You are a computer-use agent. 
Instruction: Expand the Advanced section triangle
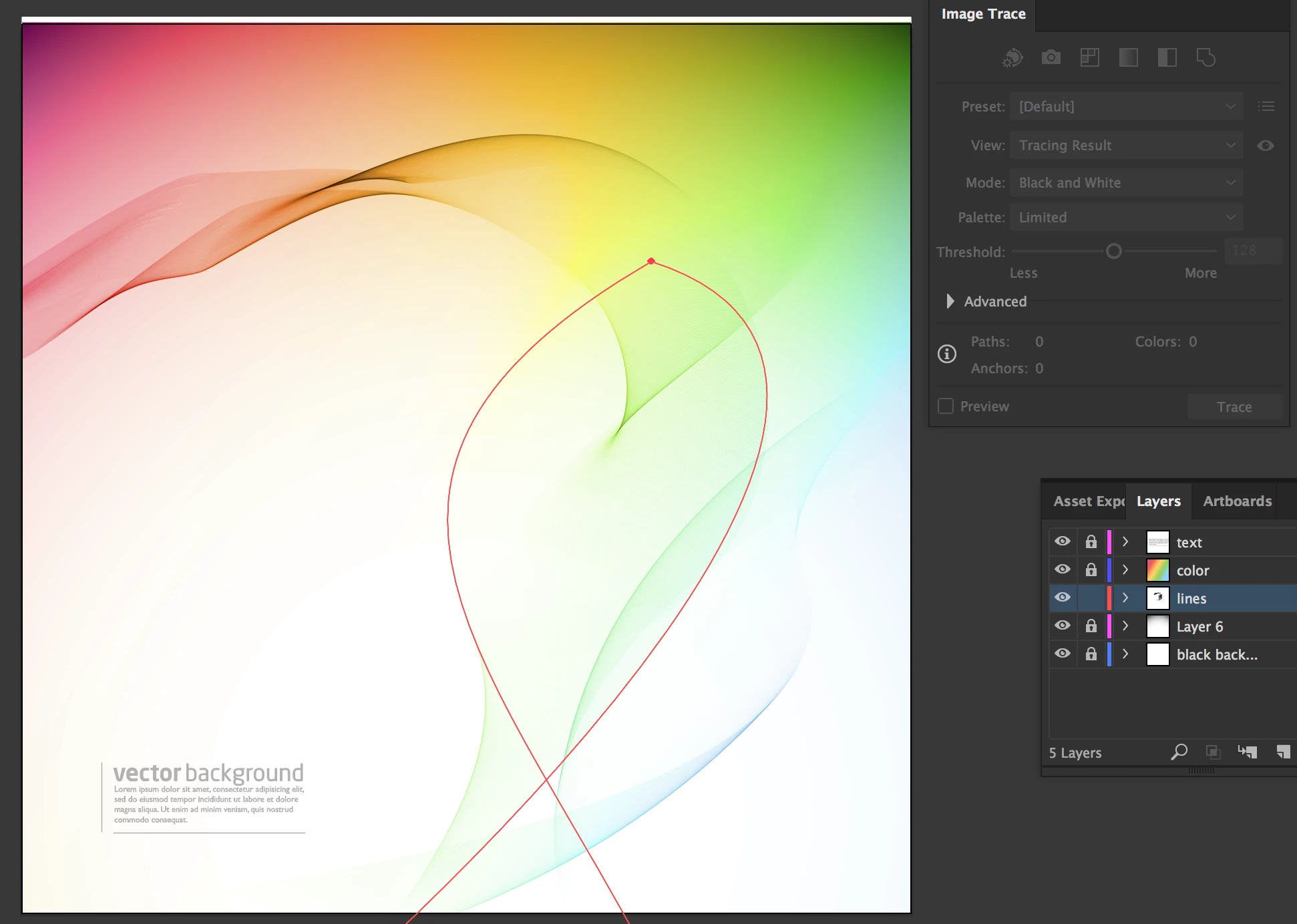click(x=950, y=302)
